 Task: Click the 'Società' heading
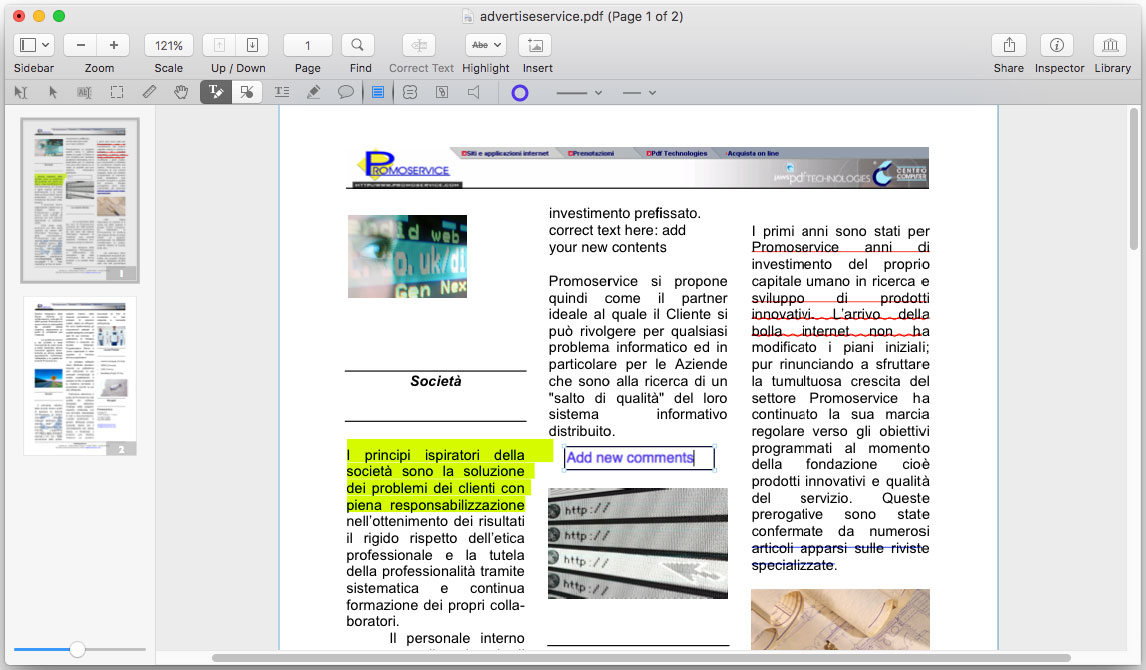pyautogui.click(x=436, y=381)
